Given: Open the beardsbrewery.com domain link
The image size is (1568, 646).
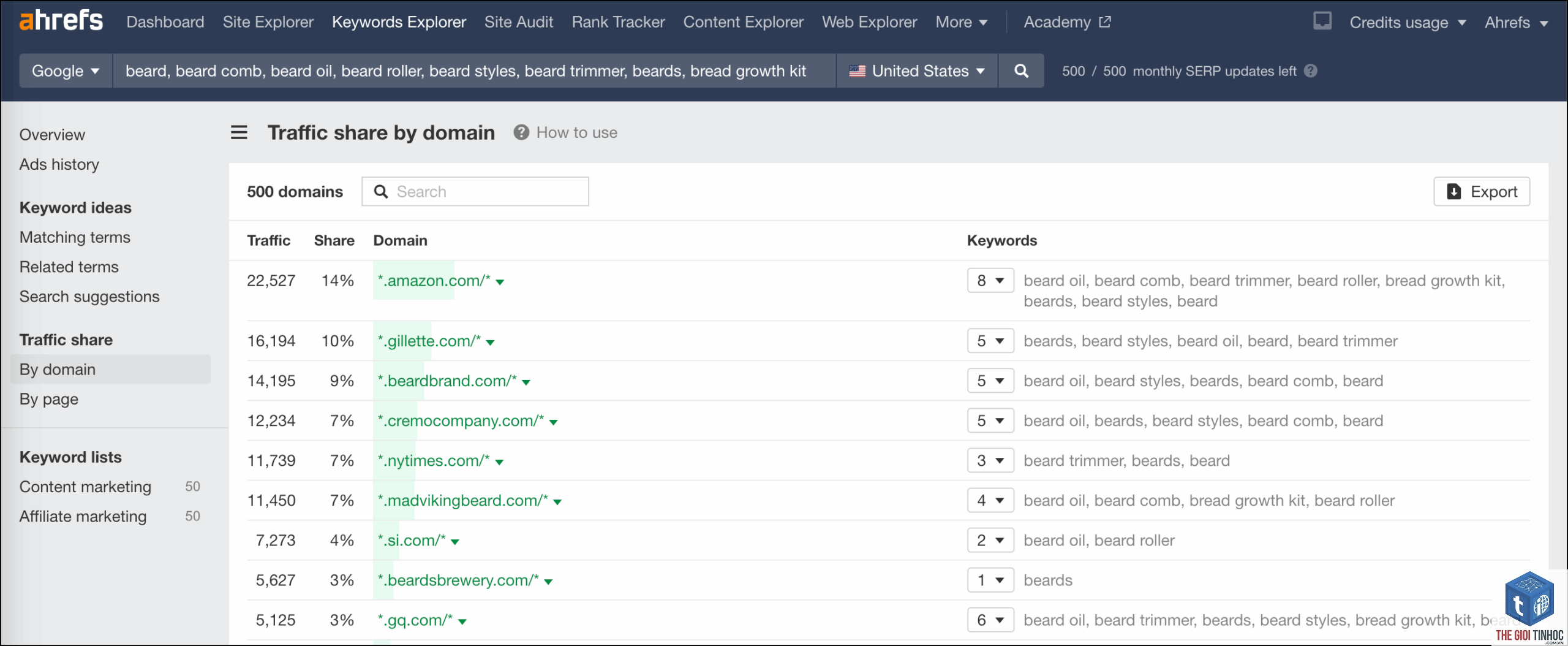Looking at the screenshot, I should point(458,580).
